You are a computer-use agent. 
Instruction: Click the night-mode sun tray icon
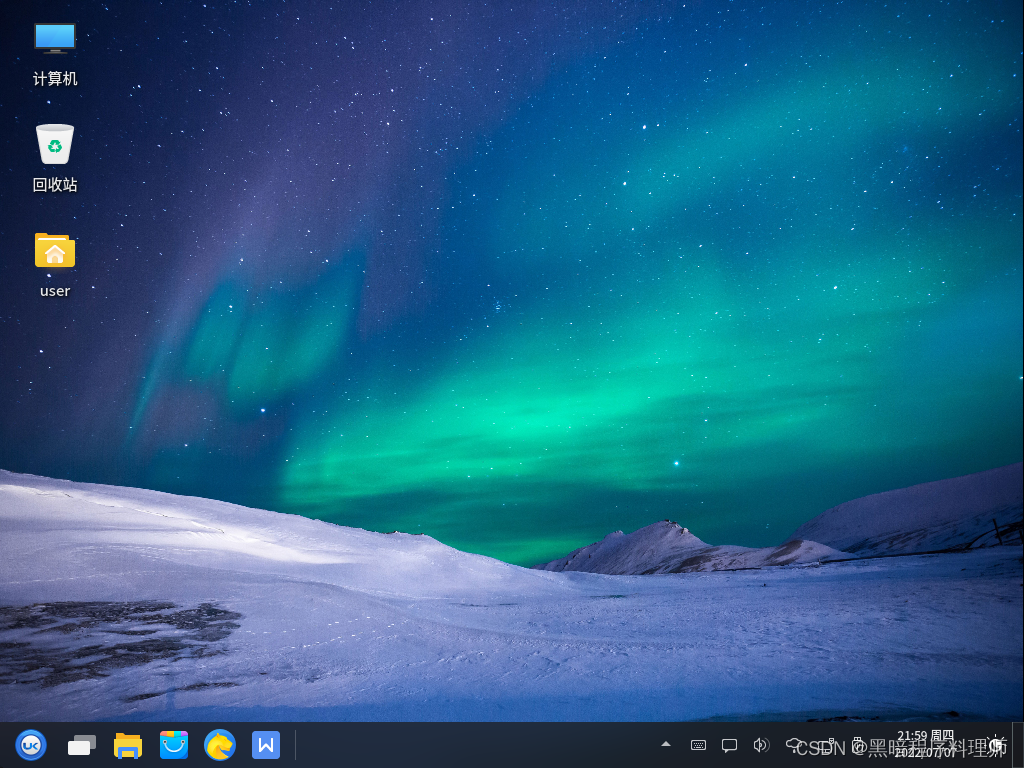(x=997, y=744)
